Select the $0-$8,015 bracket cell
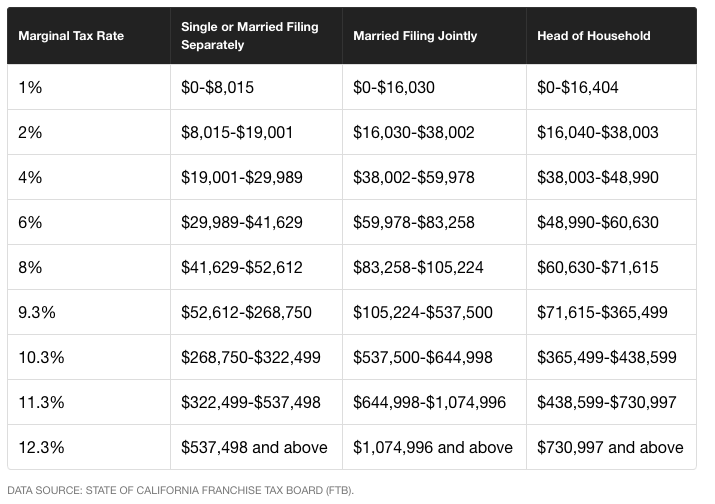The height and width of the screenshot is (504, 715). click(218, 87)
